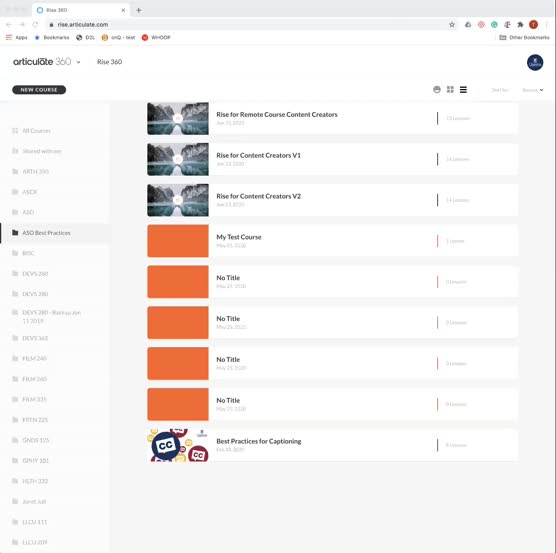This screenshot has width=556, height=553.
Task: Open Other Bookmarks folder
Action: point(524,37)
